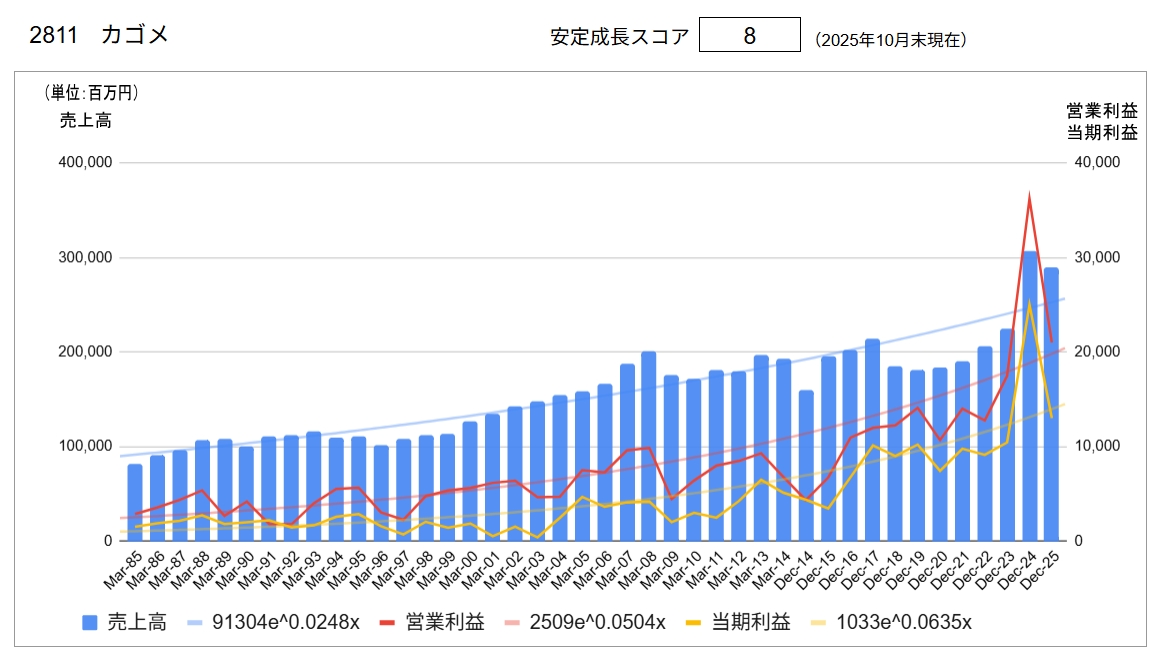Click the blue 売上高 legend swatch
The image size is (1155, 661).
(91, 623)
